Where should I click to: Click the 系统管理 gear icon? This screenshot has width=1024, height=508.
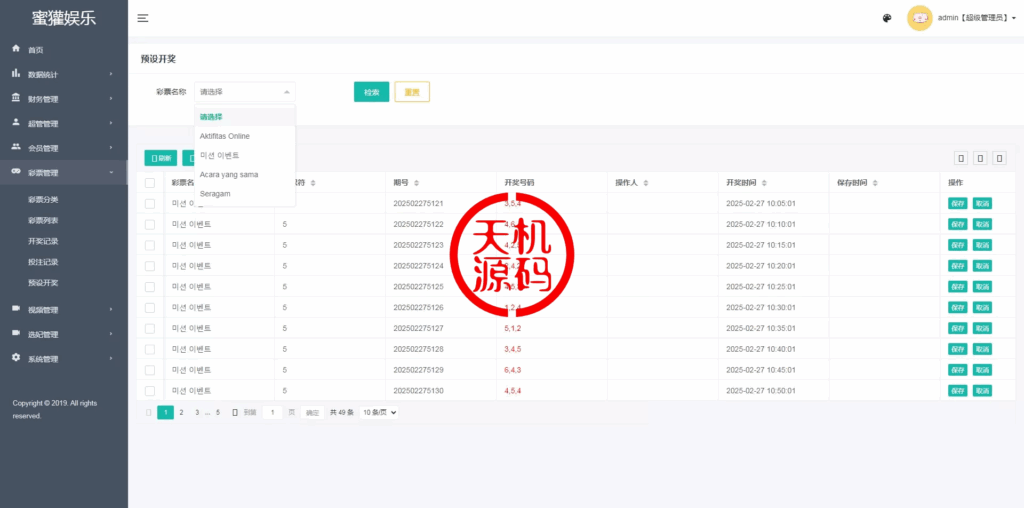[16, 358]
